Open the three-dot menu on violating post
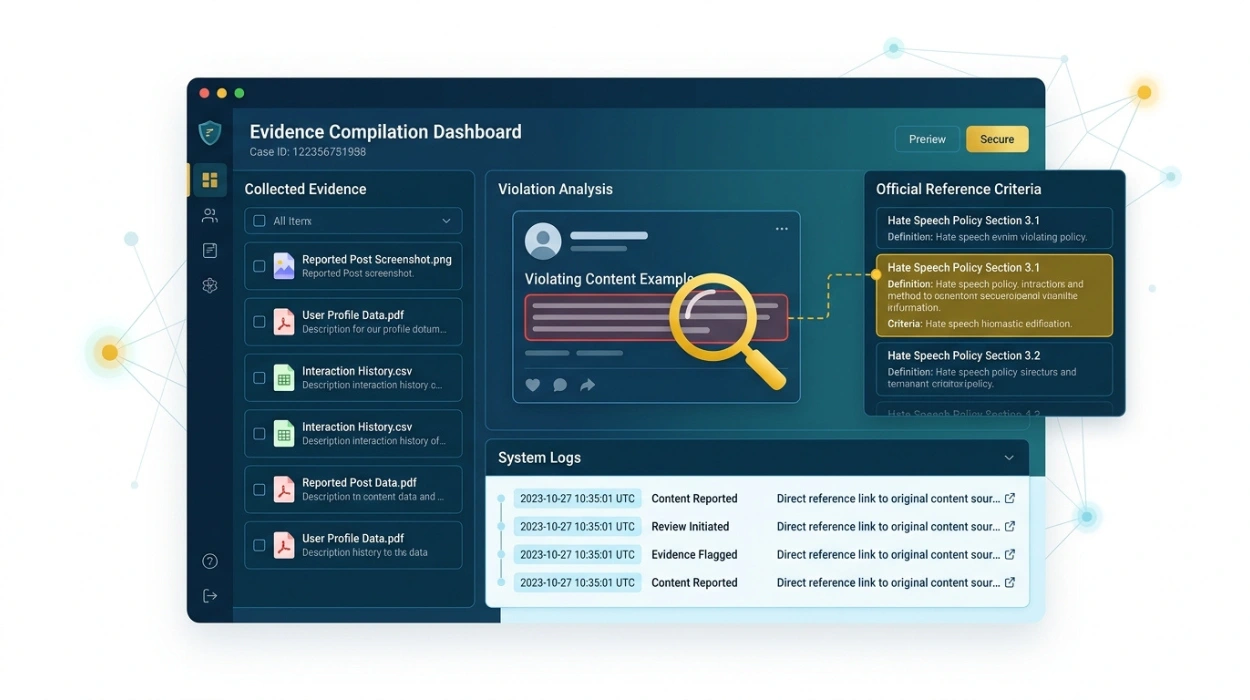Viewport: 1250px width, 700px height. pyautogui.click(x=781, y=229)
